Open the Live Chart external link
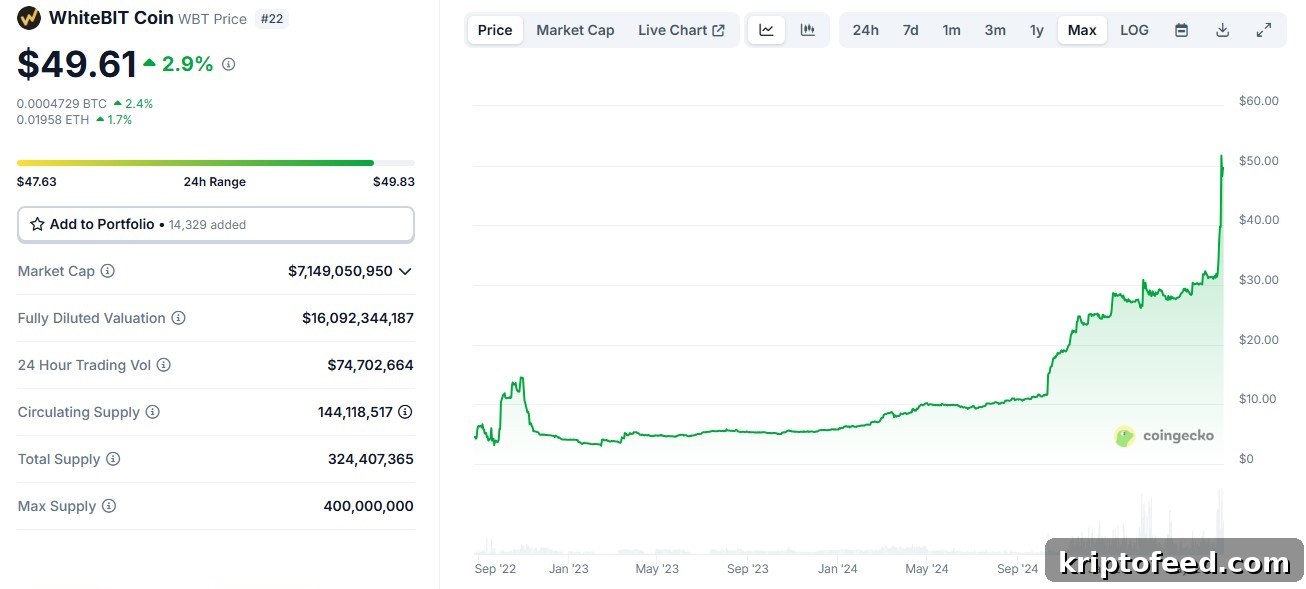Viewport: 1306px width, 589px height. [x=681, y=30]
